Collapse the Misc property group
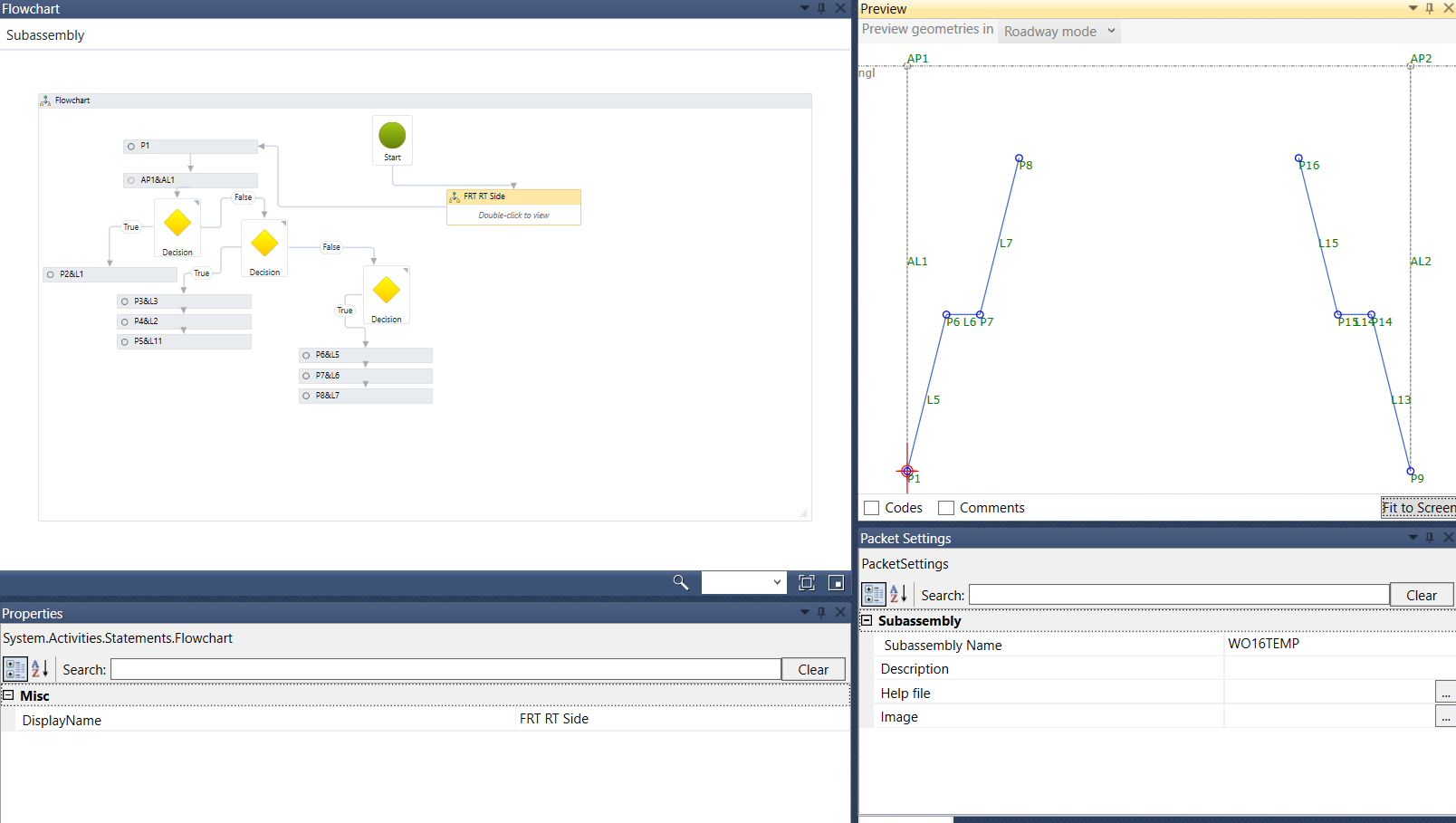This screenshot has width=1456, height=823. pyautogui.click(x=8, y=695)
